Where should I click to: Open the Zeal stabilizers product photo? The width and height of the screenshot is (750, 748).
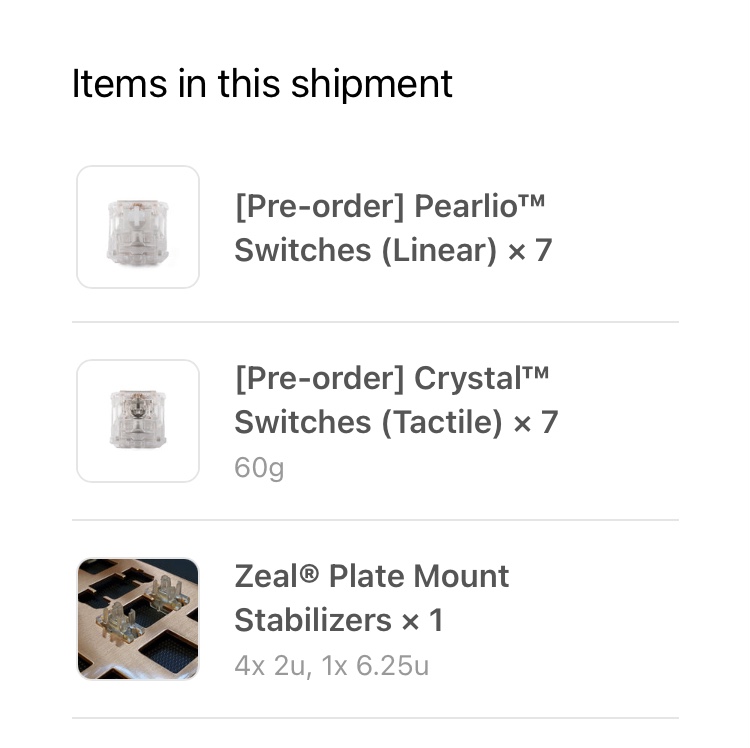(138, 619)
